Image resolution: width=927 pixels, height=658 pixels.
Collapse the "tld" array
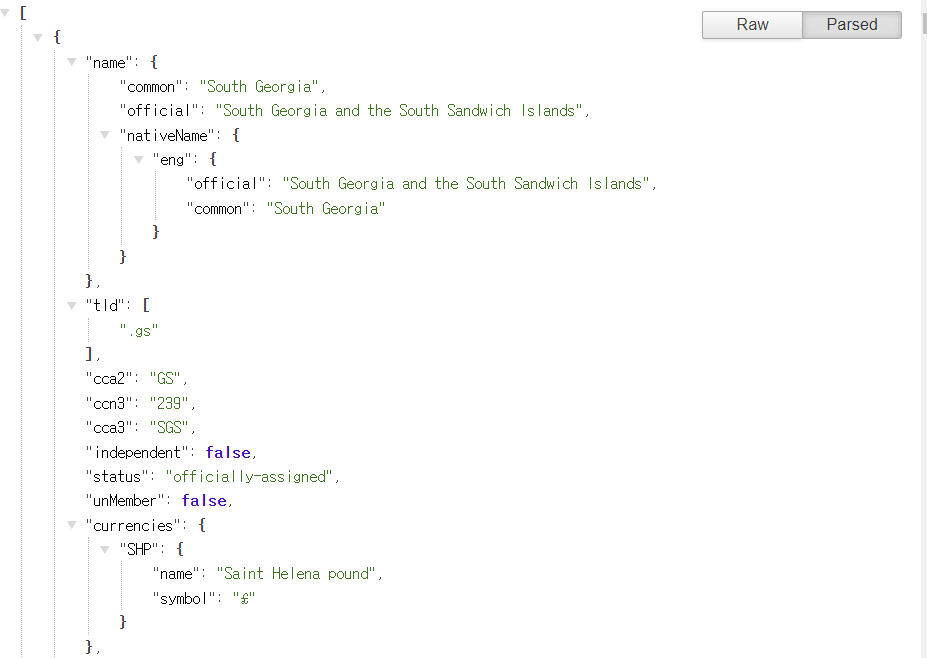coord(72,306)
